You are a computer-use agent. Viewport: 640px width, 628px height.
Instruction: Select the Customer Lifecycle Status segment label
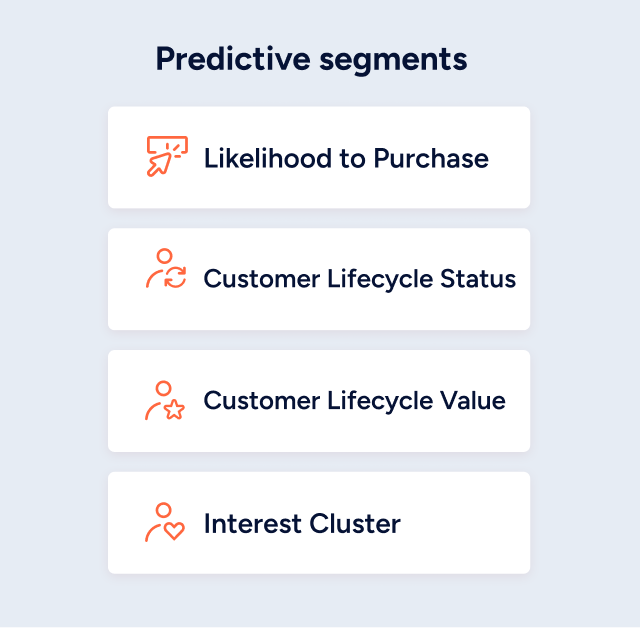359,279
